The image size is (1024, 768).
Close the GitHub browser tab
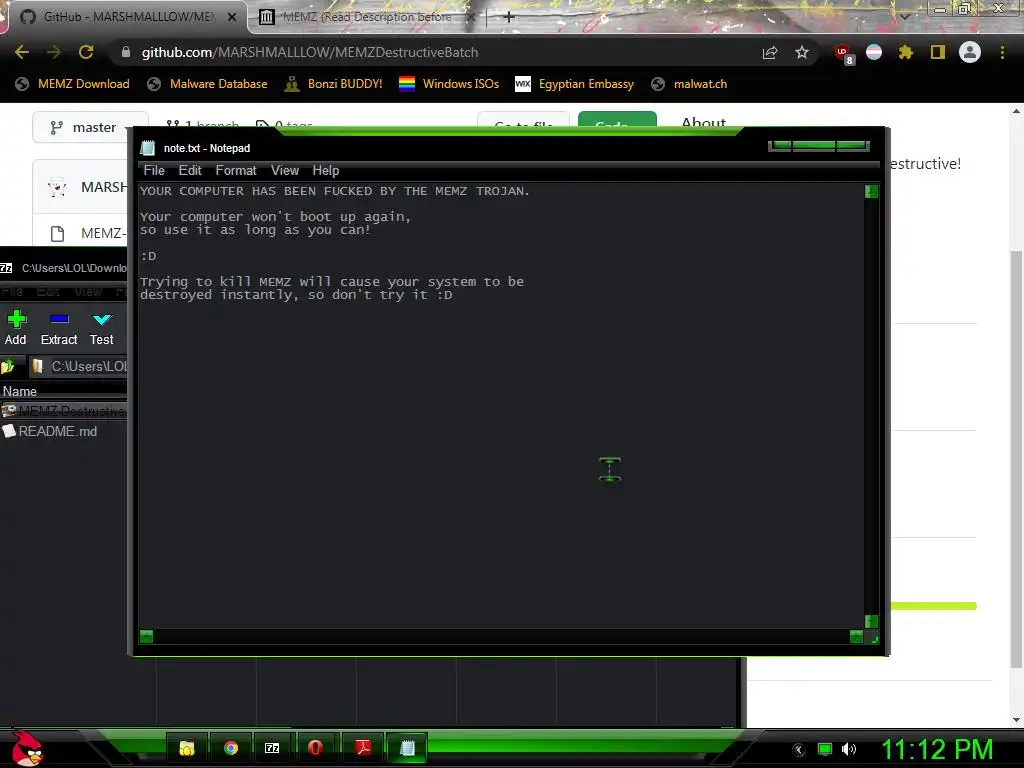pos(232,17)
